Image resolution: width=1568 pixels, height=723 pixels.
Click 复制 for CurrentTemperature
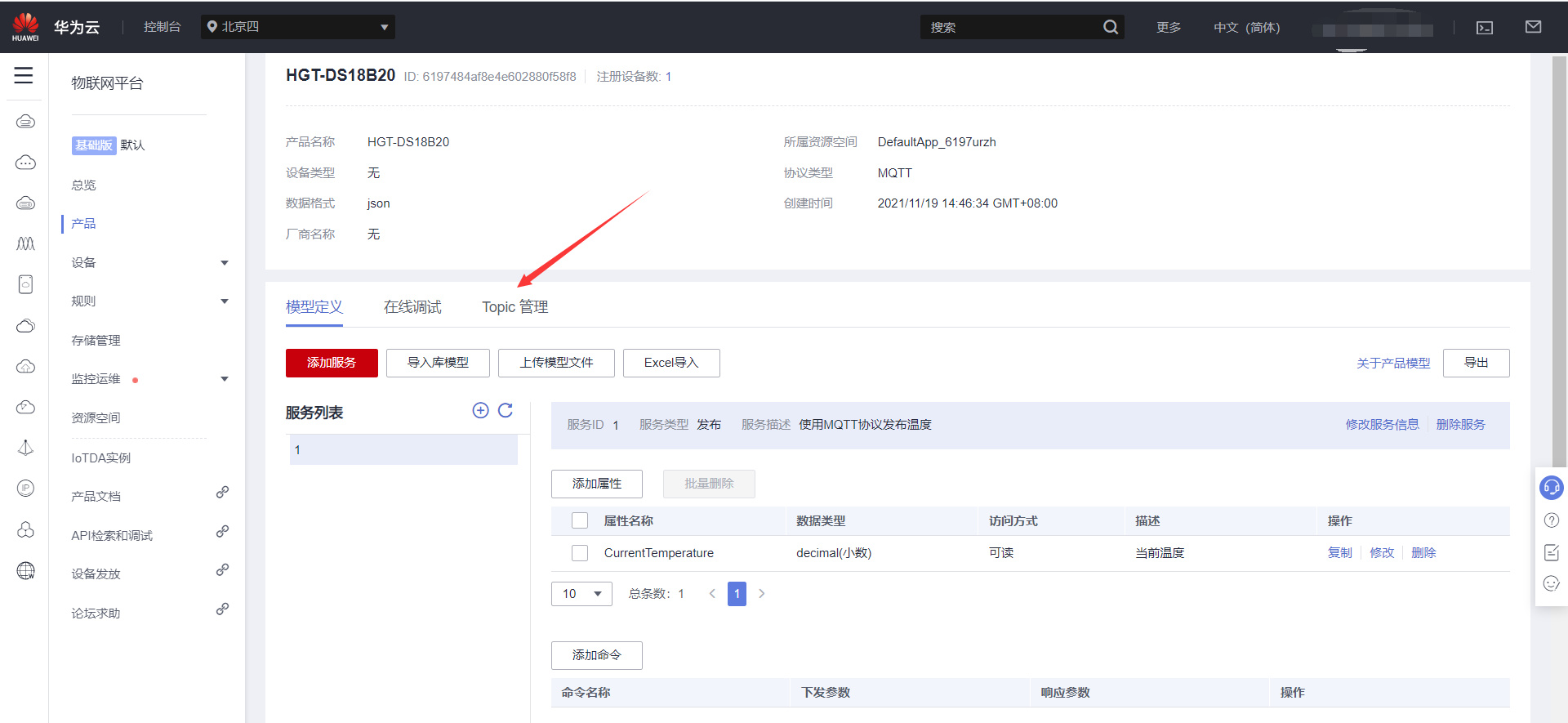point(1340,553)
